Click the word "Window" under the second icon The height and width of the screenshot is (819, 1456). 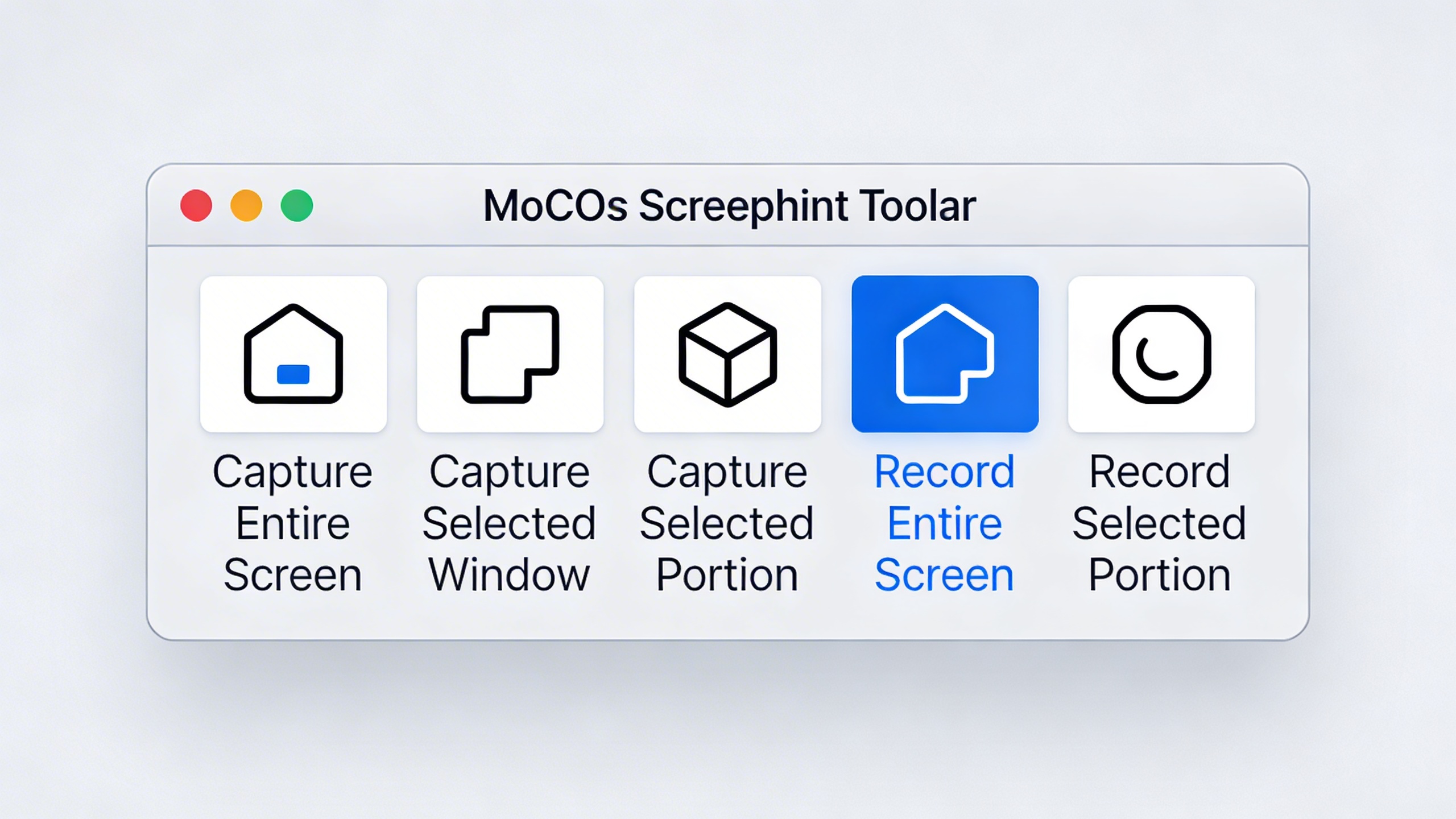(x=510, y=576)
